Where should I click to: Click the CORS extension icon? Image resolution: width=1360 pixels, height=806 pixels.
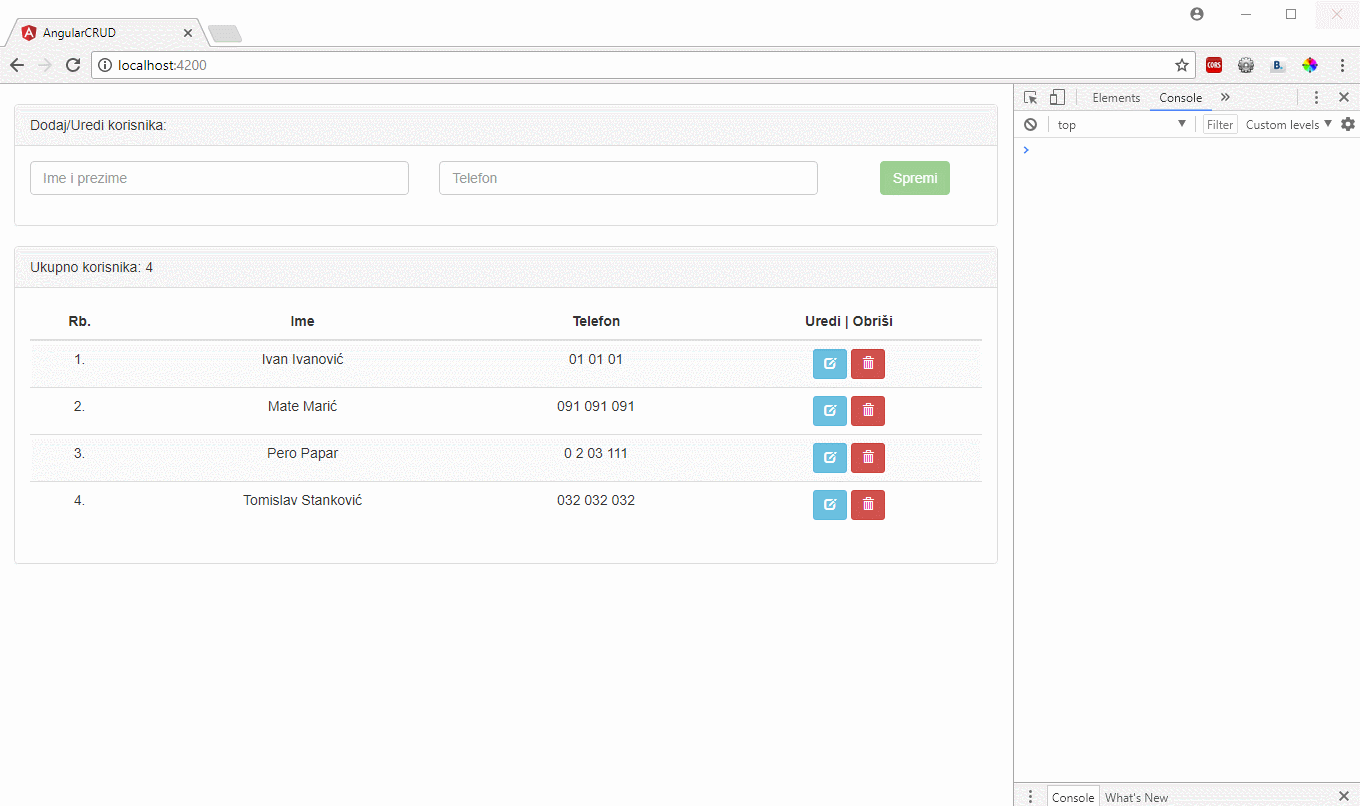coord(1214,66)
